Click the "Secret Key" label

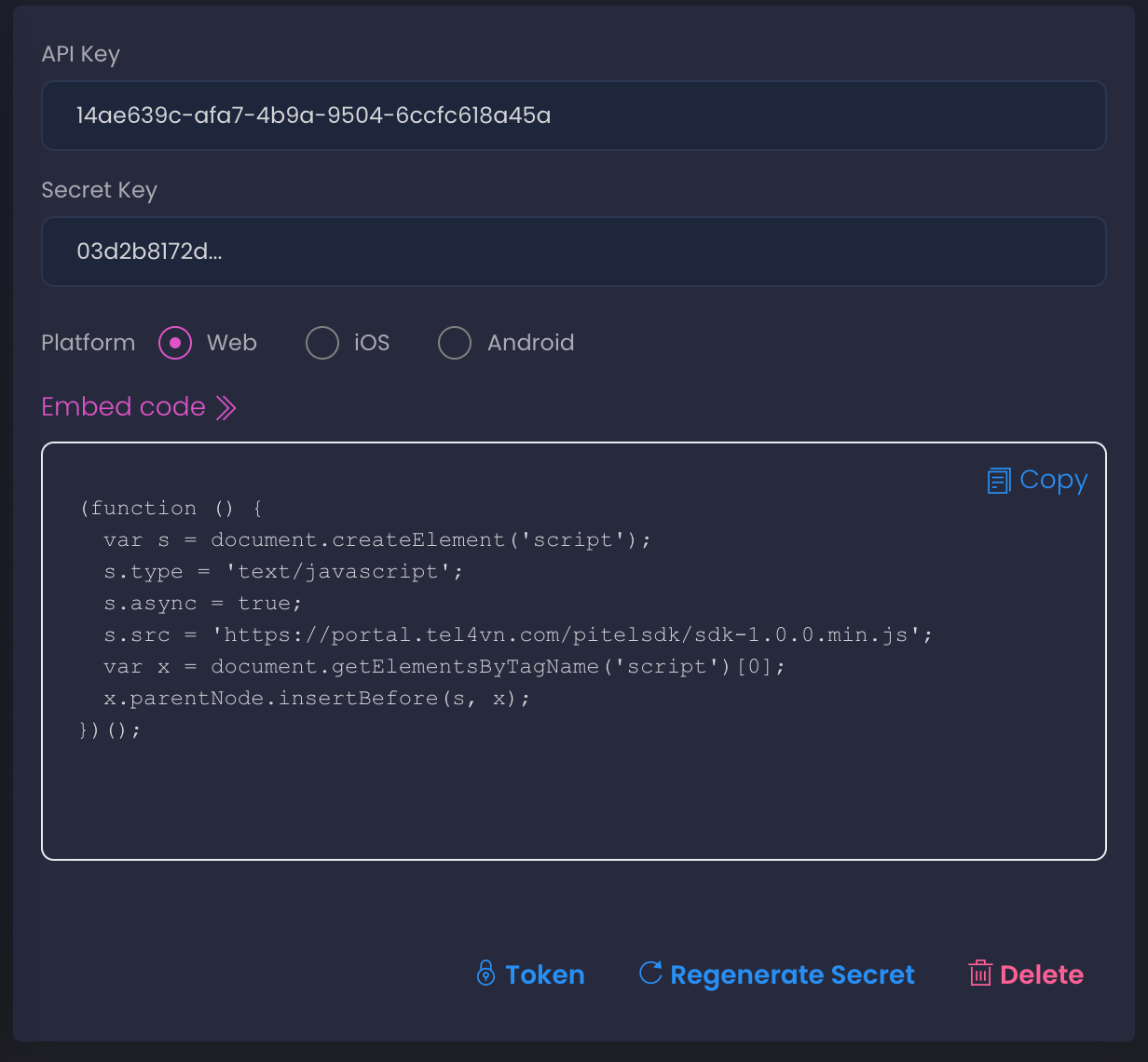(x=100, y=190)
